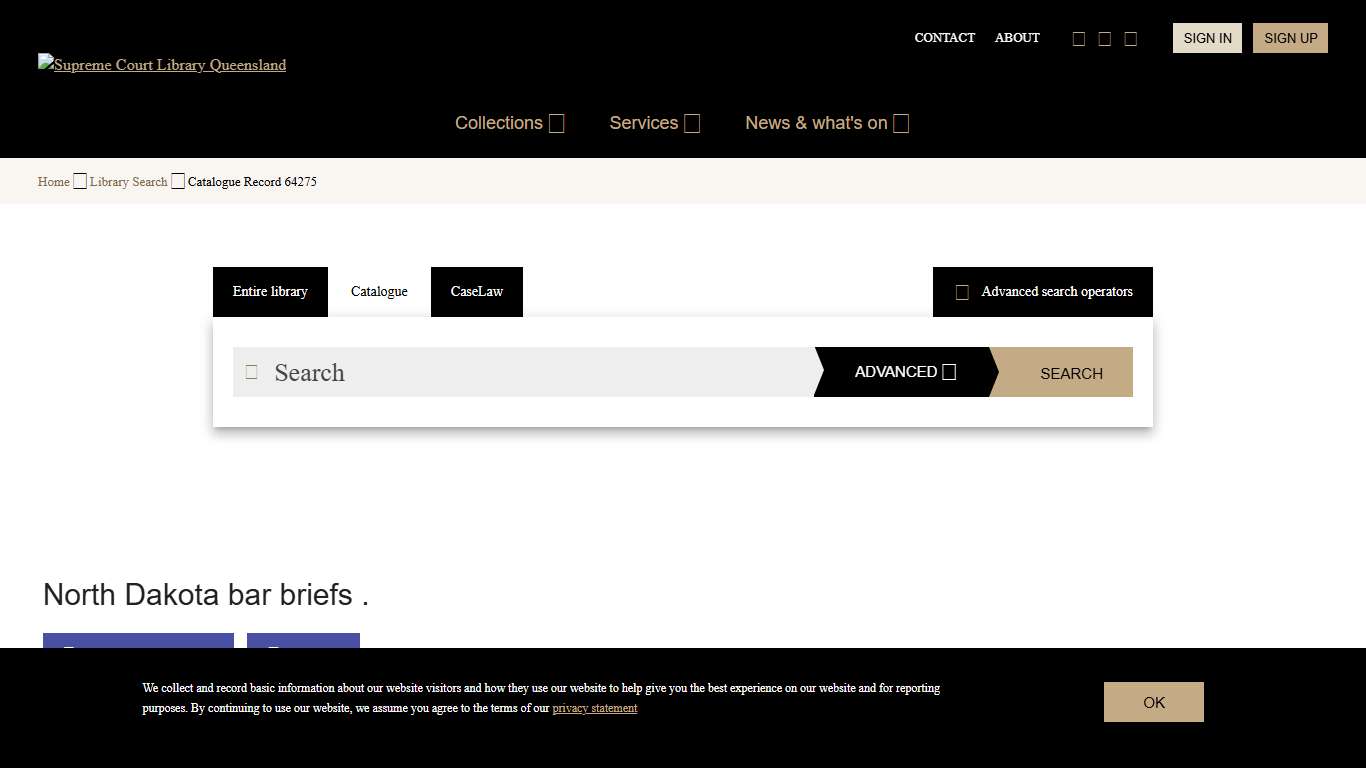Image resolution: width=1366 pixels, height=768 pixels.
Task: Click the Supreme Court Library Queensland logo
Action: pos(161,65)
